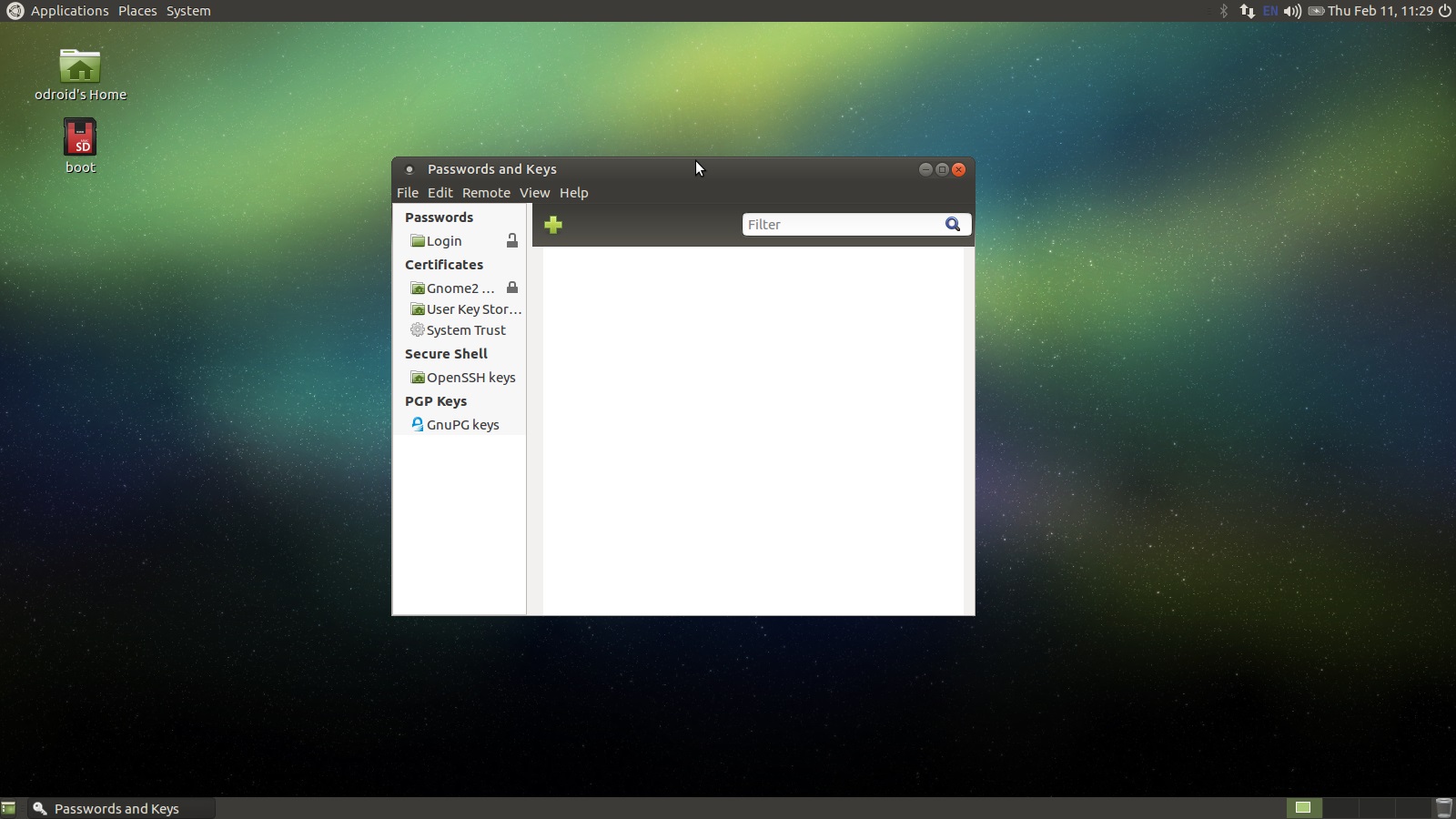
Task: Click the lock icon beside Gnome2 keyring
Action: pyautogui.click(x=513, y=287)
